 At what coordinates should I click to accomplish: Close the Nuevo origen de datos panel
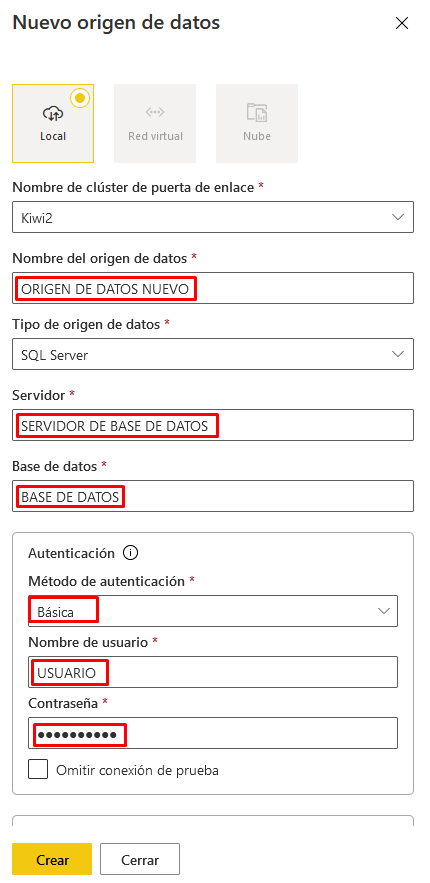click(x=402, y=23)
